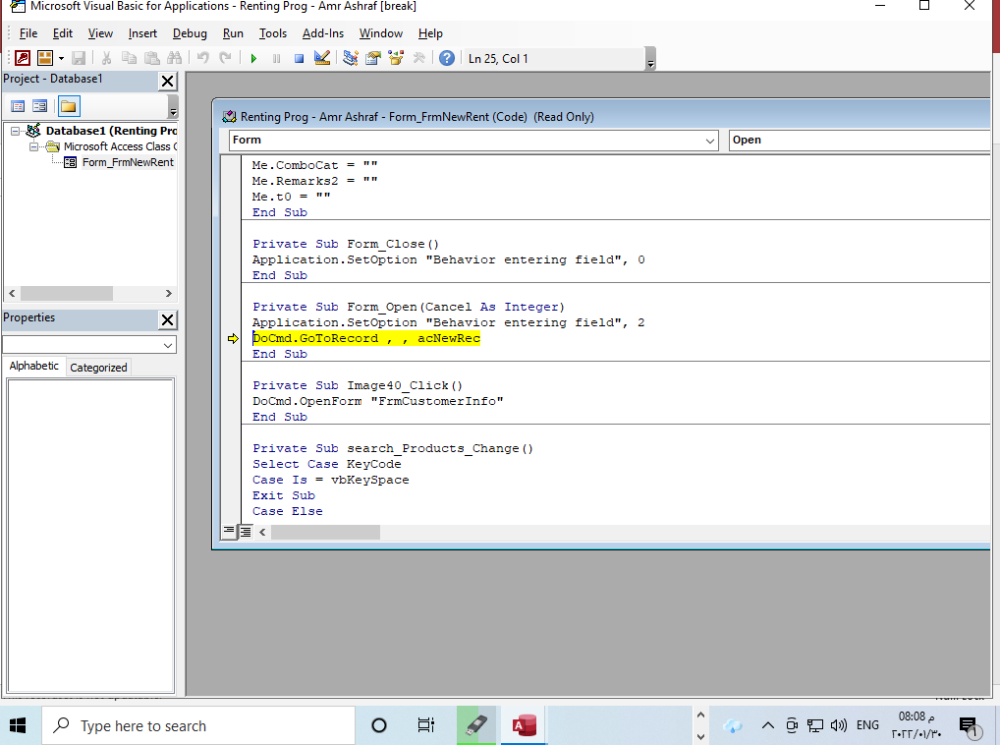Toggle Design Mode icon

322,58
